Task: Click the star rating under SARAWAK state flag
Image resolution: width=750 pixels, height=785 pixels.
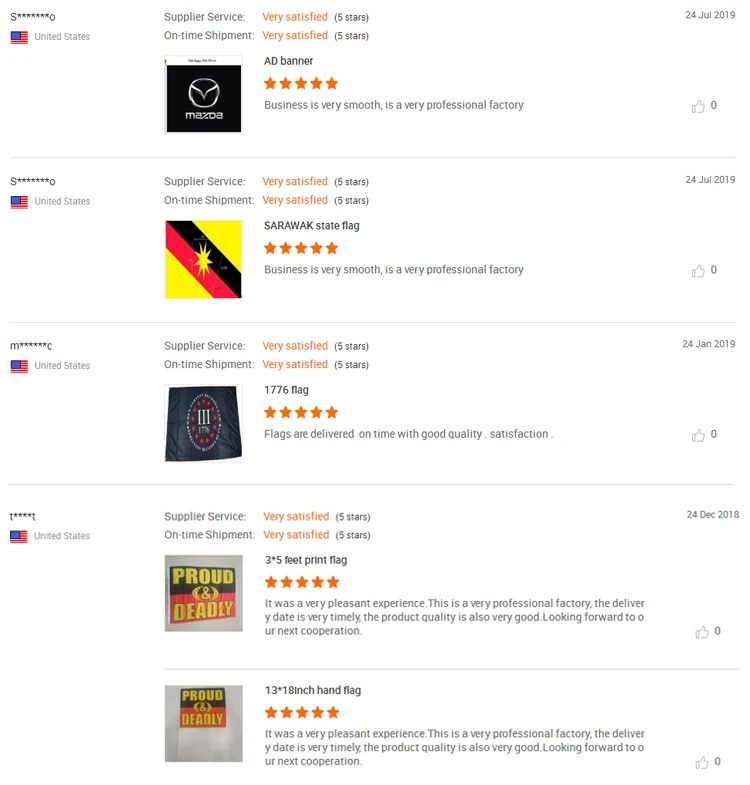Action: point(301,248)
